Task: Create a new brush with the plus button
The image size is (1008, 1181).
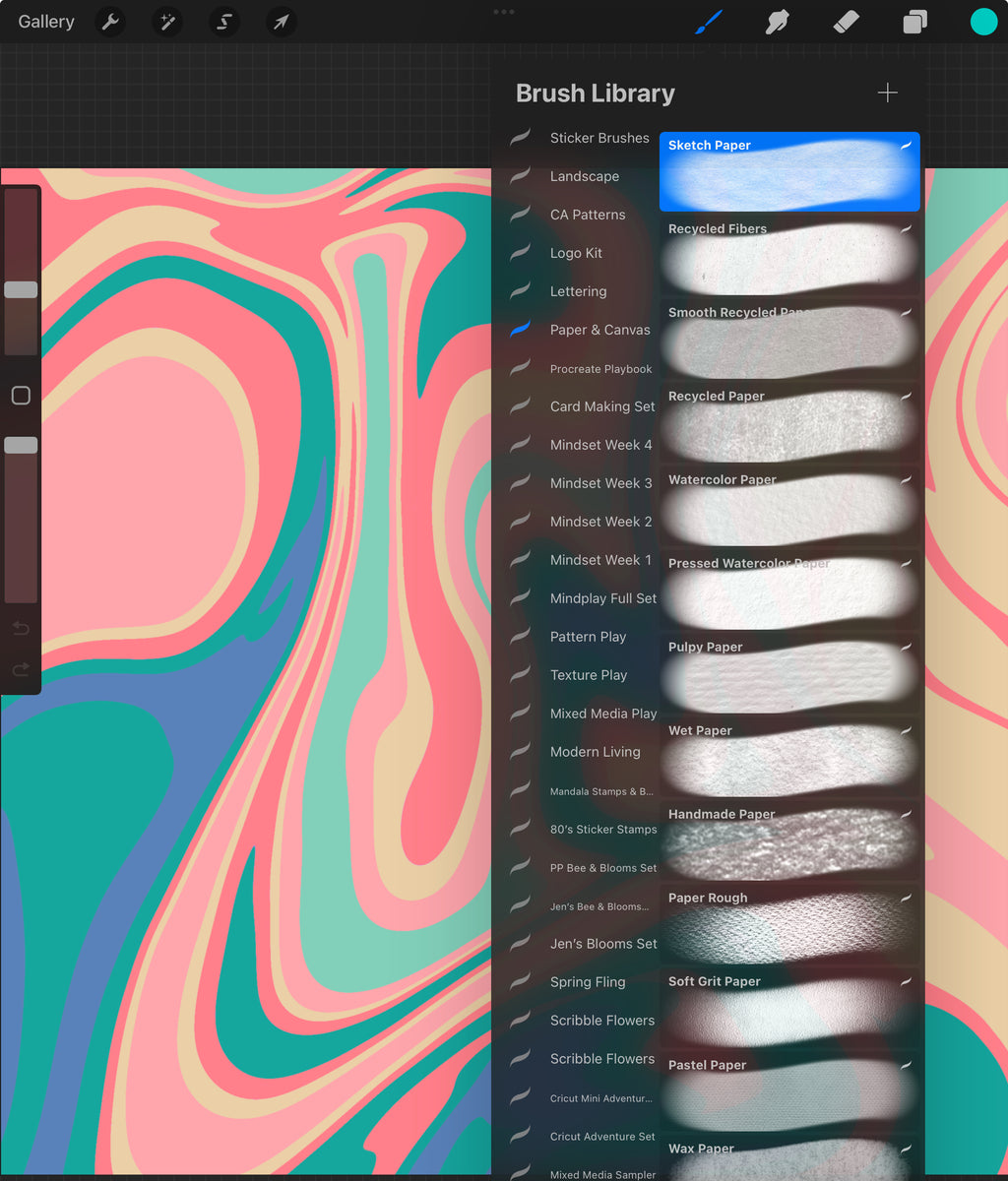Action: [x=887, y=93]
